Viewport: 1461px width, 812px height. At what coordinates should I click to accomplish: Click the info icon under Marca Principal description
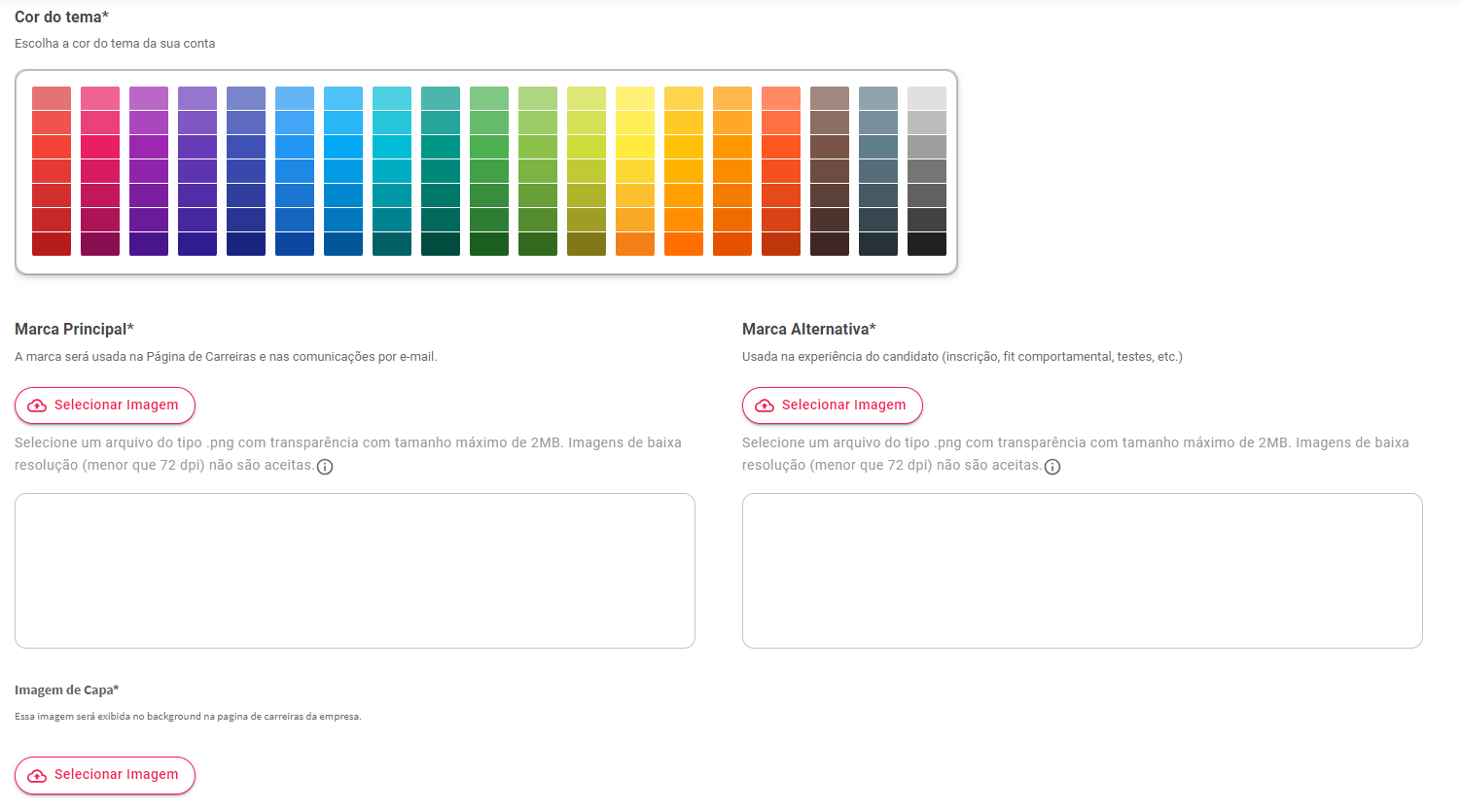(x=325, y=467)
